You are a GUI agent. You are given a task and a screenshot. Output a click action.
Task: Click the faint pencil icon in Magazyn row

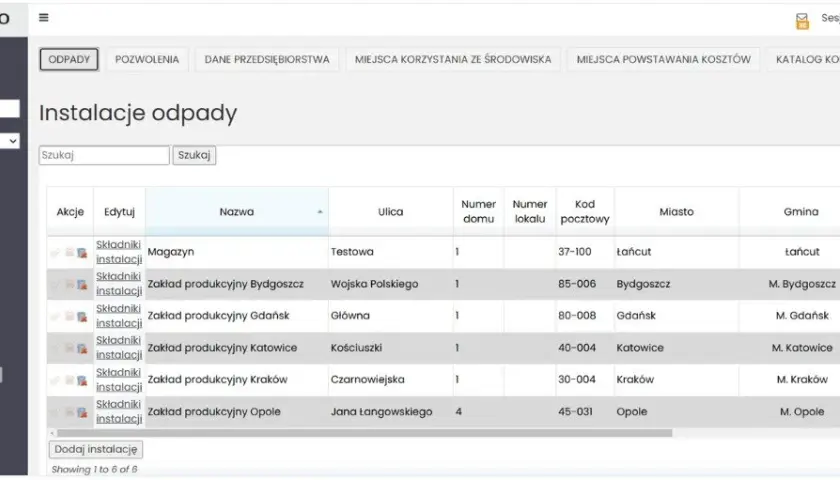click(x=55, y=253)
